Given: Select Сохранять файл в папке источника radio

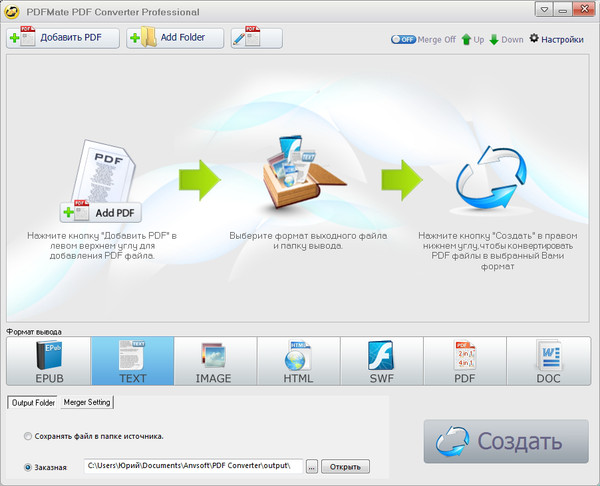Looking at the screenshot, I should click(x=28, y=436).
